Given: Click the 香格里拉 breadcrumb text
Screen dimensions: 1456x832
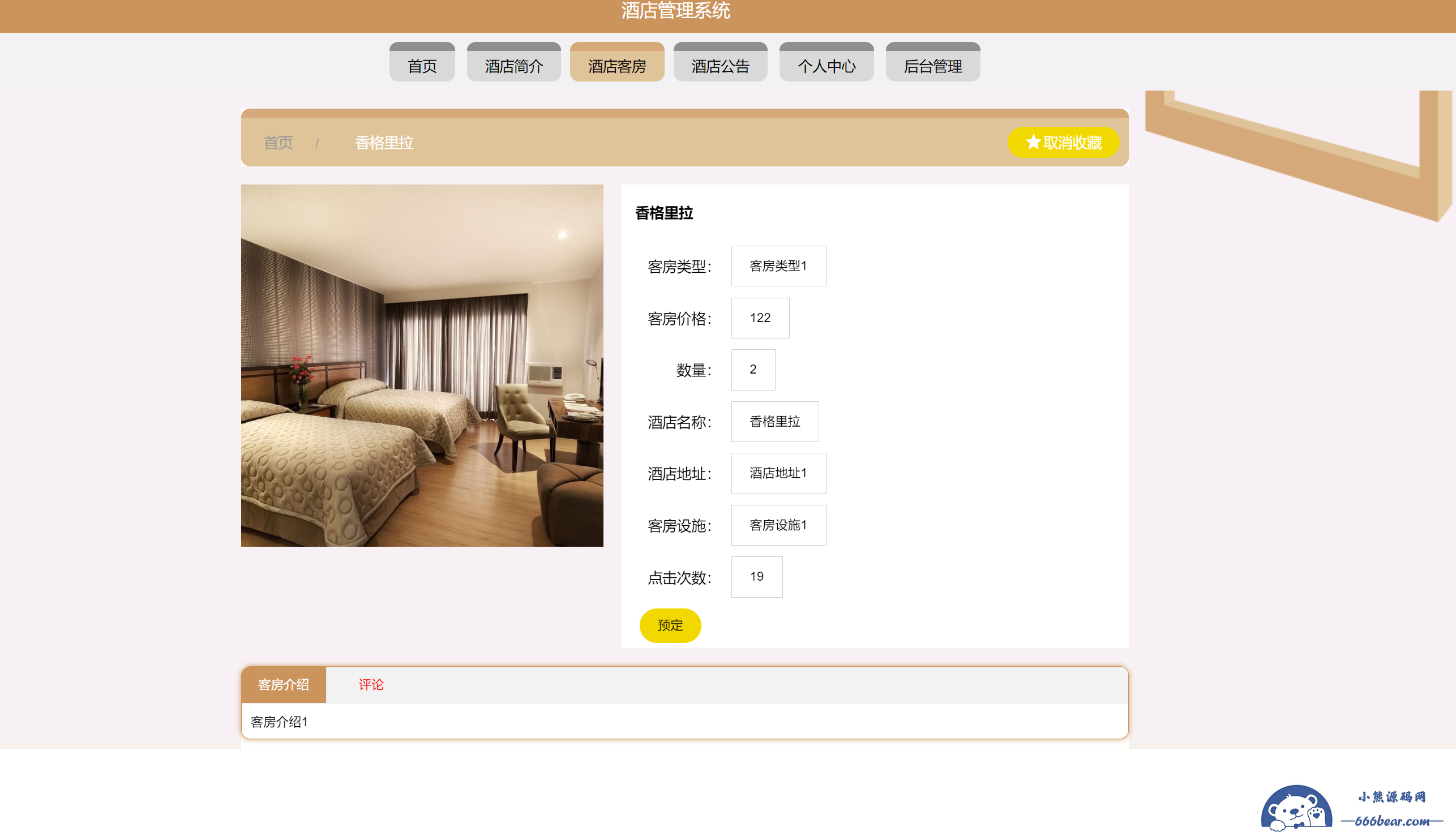Looking at the screenshot, I should click(x=384, y=142).
